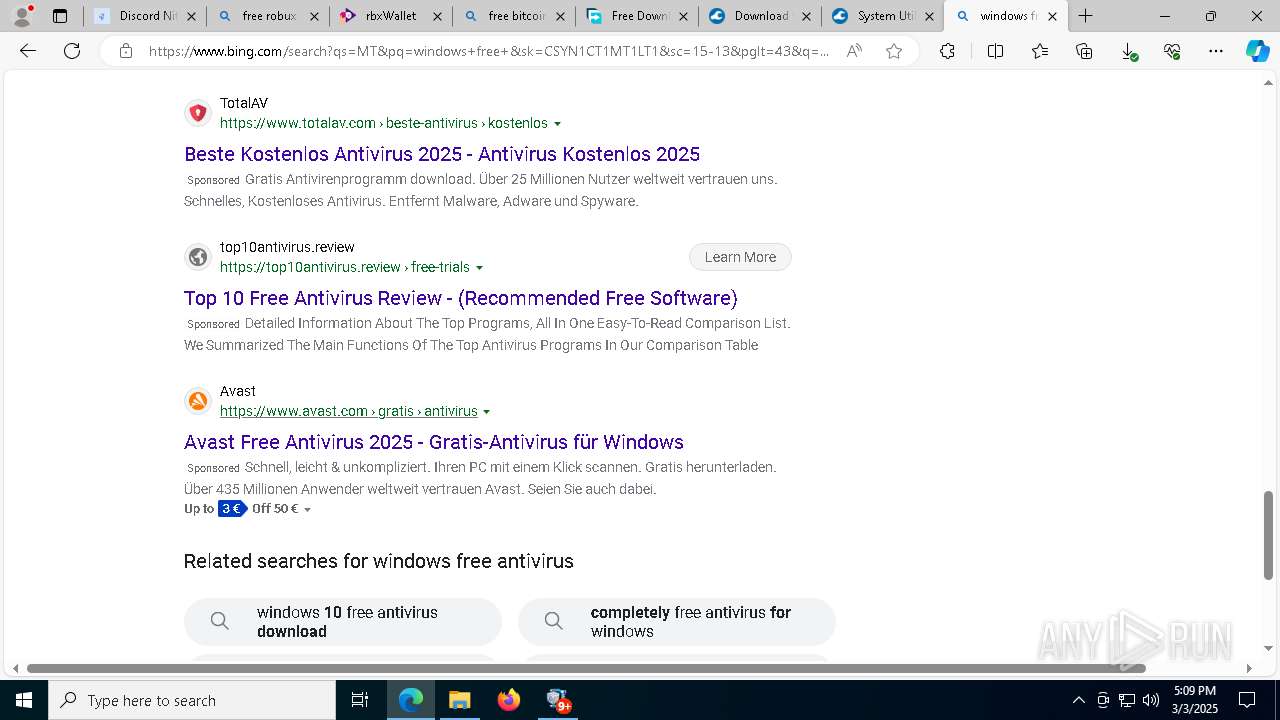The width and height of the screenshot is (1280, 720).
Task: Click the horizontal scrollbar right arrow
Action: 1248,668
